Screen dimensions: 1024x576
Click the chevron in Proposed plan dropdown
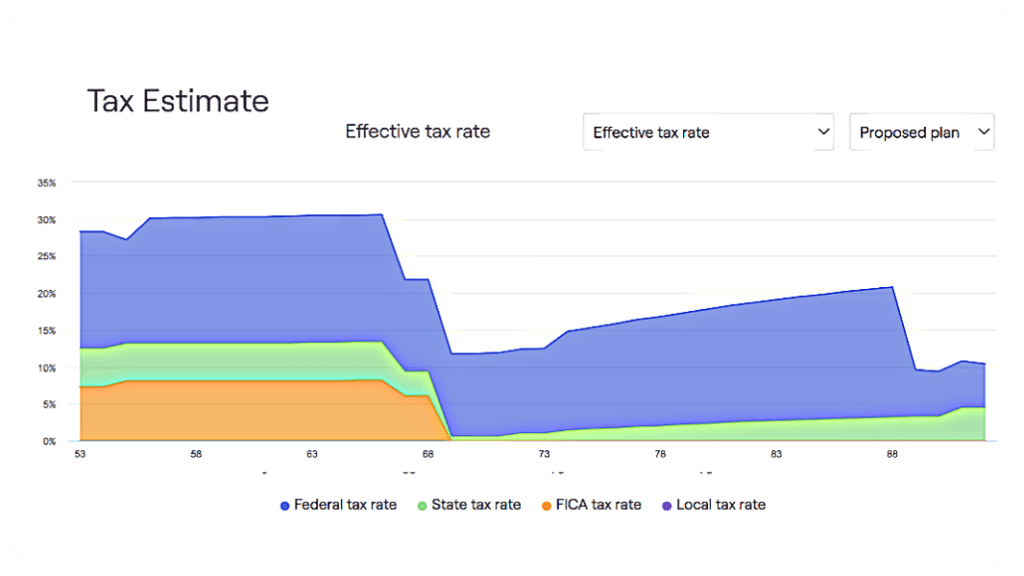(984, 132)
